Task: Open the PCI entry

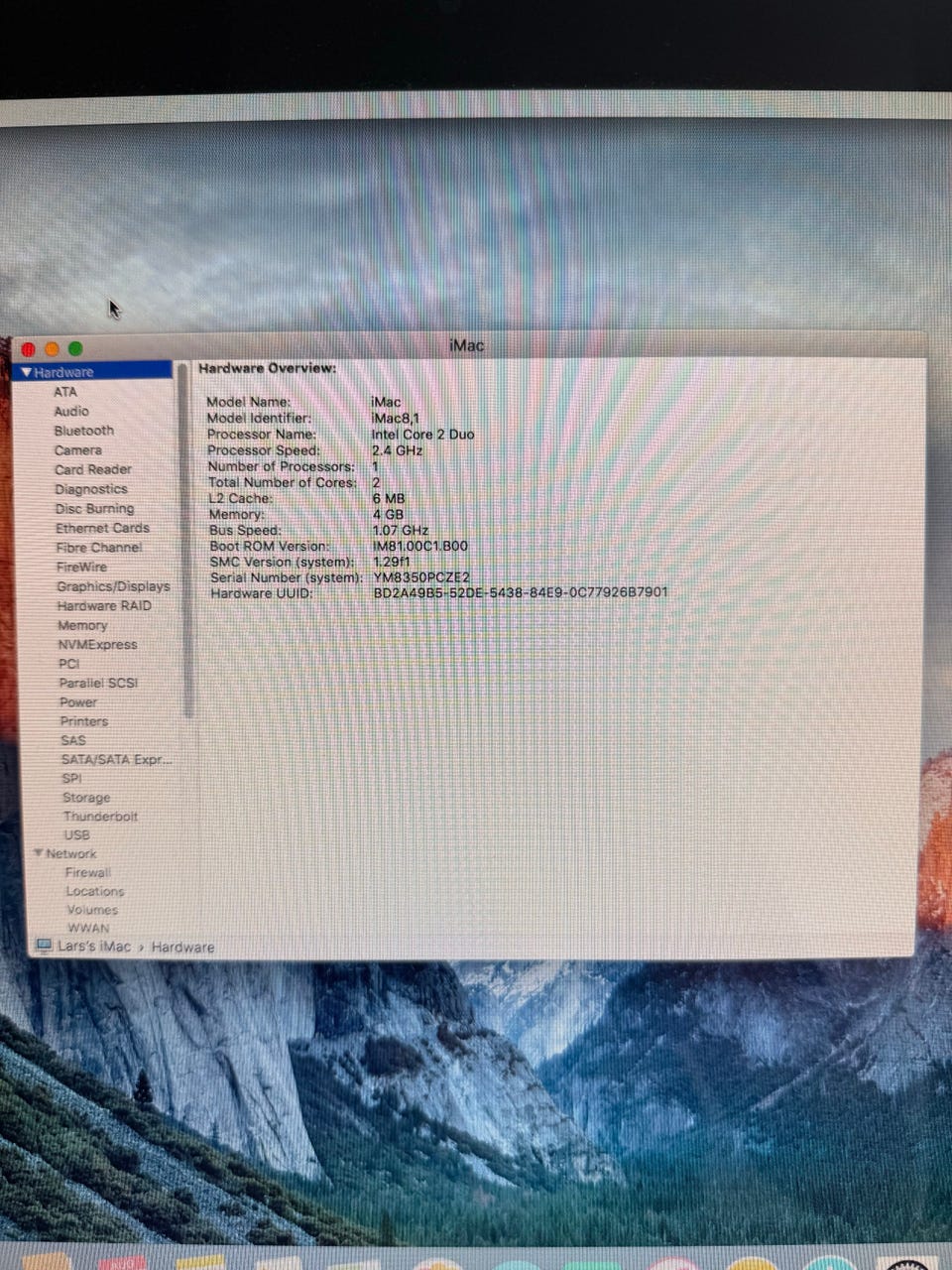Action: [x=68, y=664]
